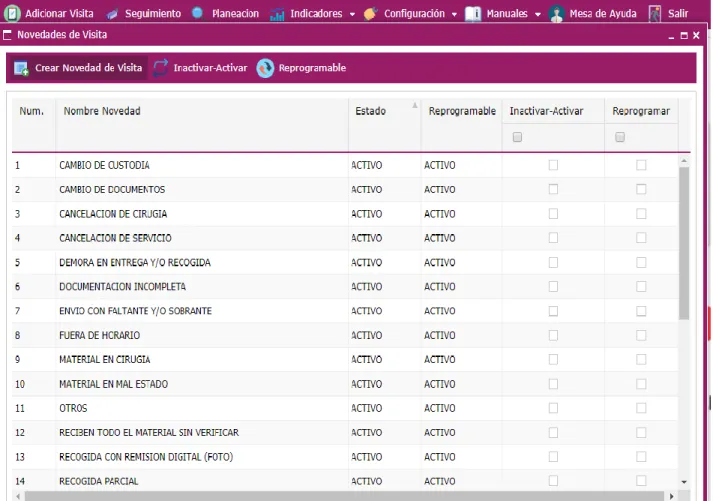
Task: Check Inactivar-Activar for CAMBIO DE CUSTODIA
Action: click(553, 165)
